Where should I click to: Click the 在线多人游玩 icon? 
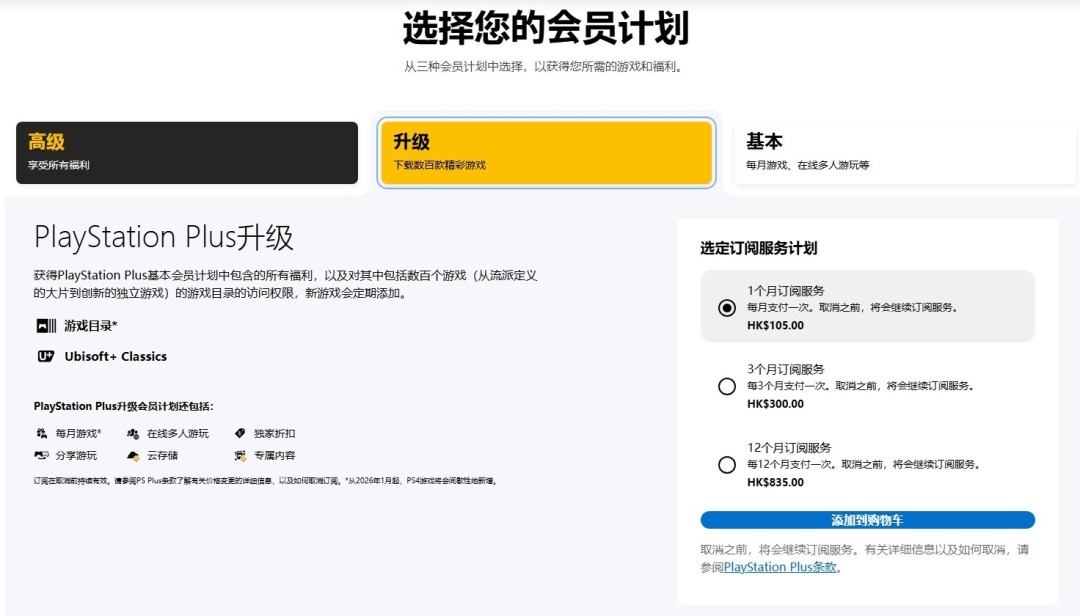pyautogui.click(x=133, y=433)
